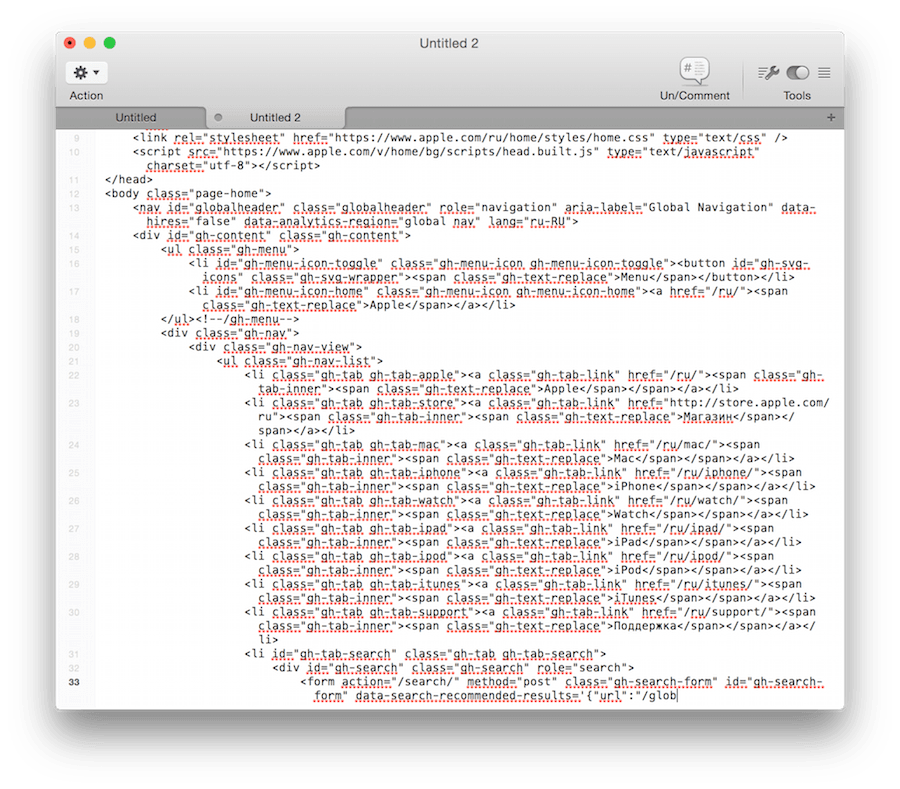Place cursor at end after /glob
The height and width of the screenshot is (789, 900).
(677, 696)
